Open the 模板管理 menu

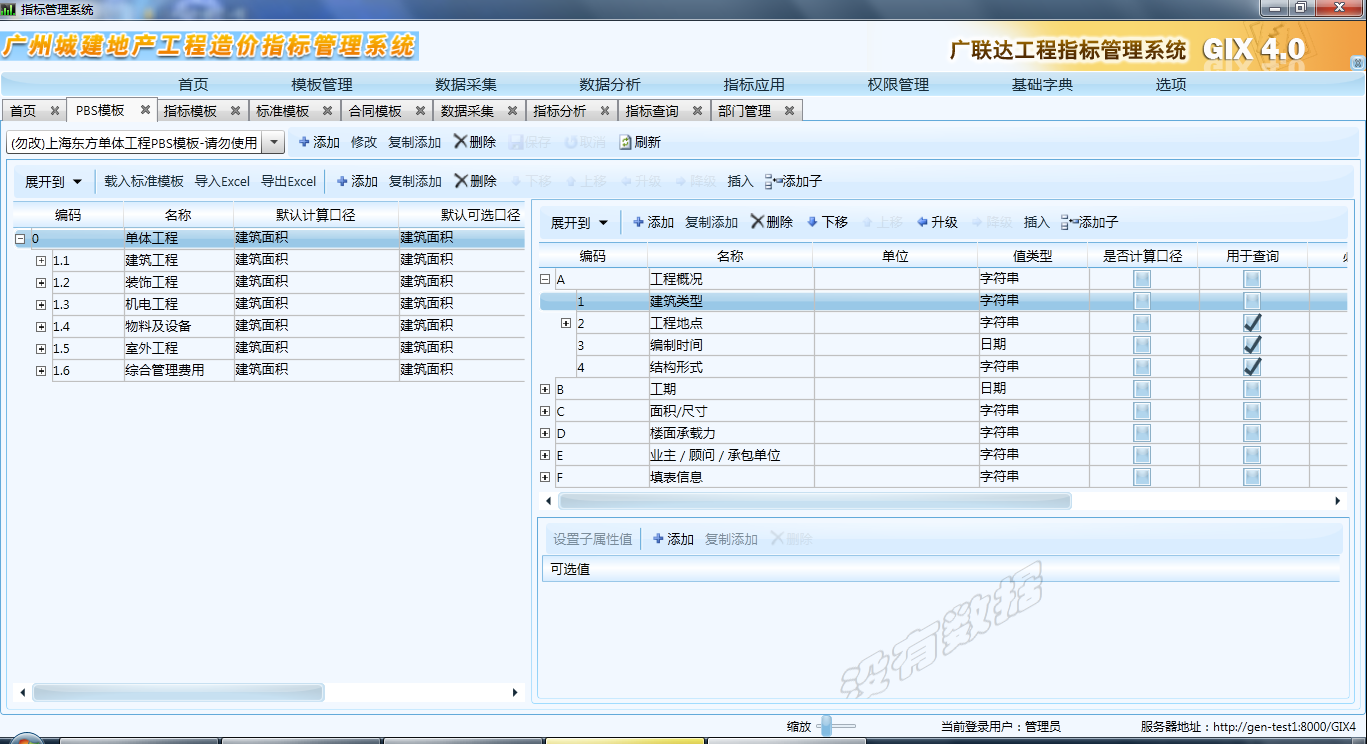click(322, 85)
